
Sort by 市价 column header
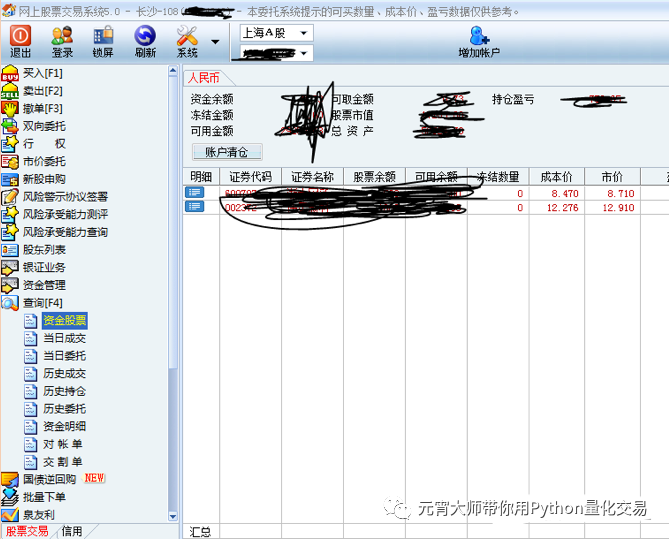(x=612, y=177)
